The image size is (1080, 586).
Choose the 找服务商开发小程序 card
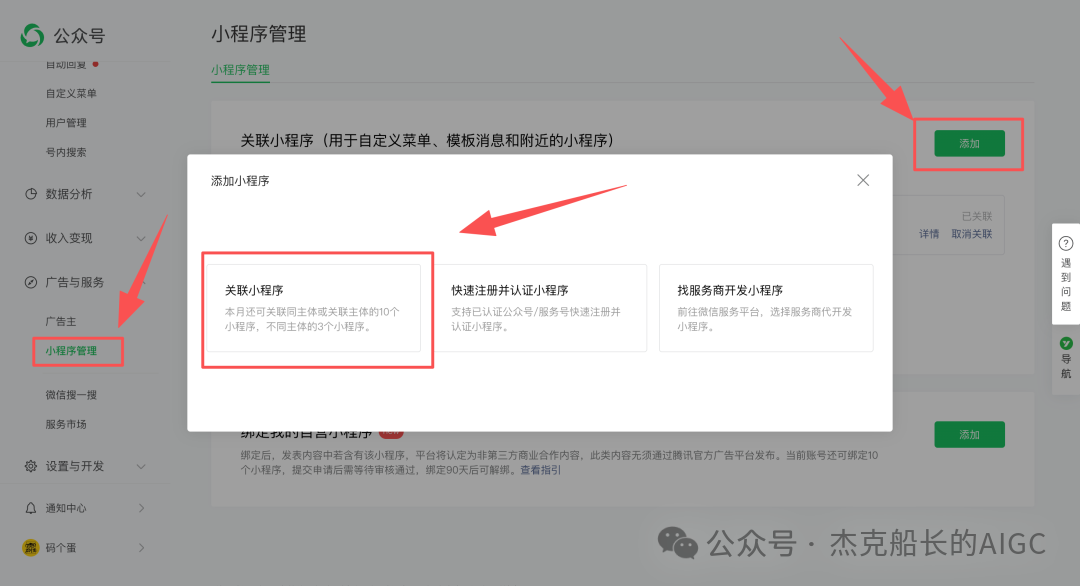(766, 308)
